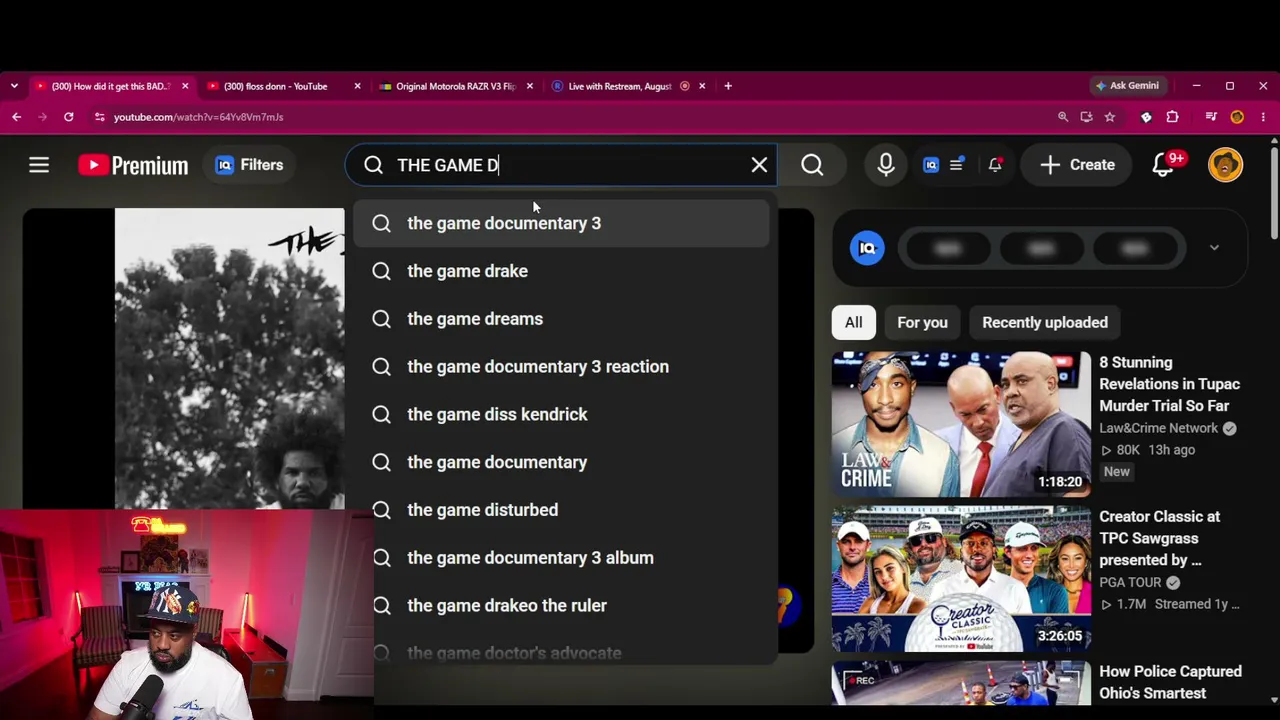
Task: Pick 'the game documentary' suggestion
Action: 562,462
